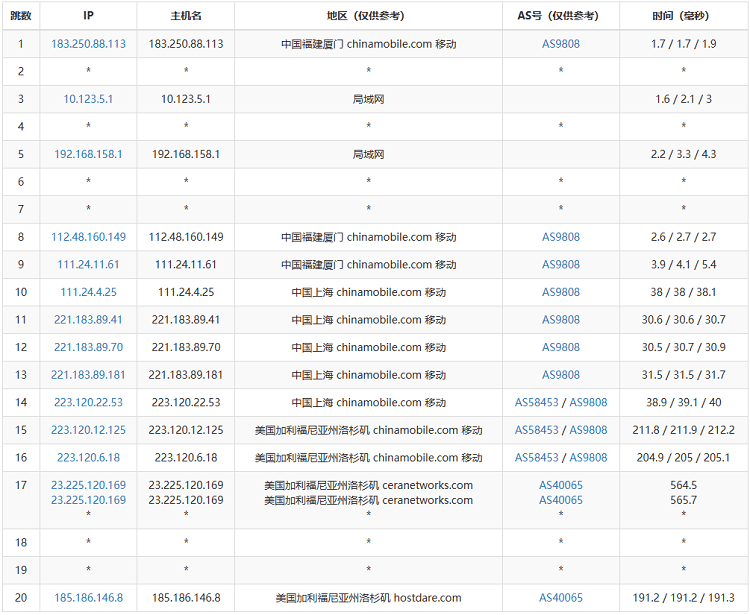Select the 地区（仅供参考） column header
Screen dimensions: 750x615
tap(368, 16)
